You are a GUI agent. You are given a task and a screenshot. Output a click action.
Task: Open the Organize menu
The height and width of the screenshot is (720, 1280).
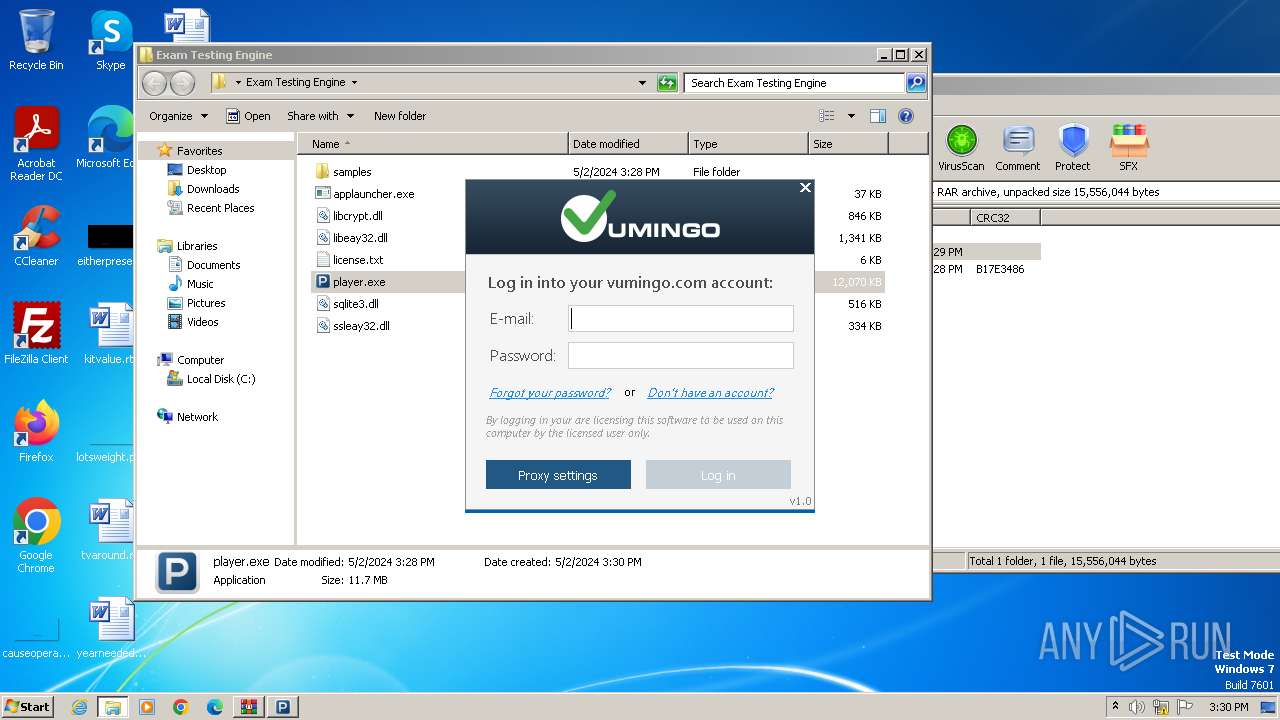click(178, 116)
